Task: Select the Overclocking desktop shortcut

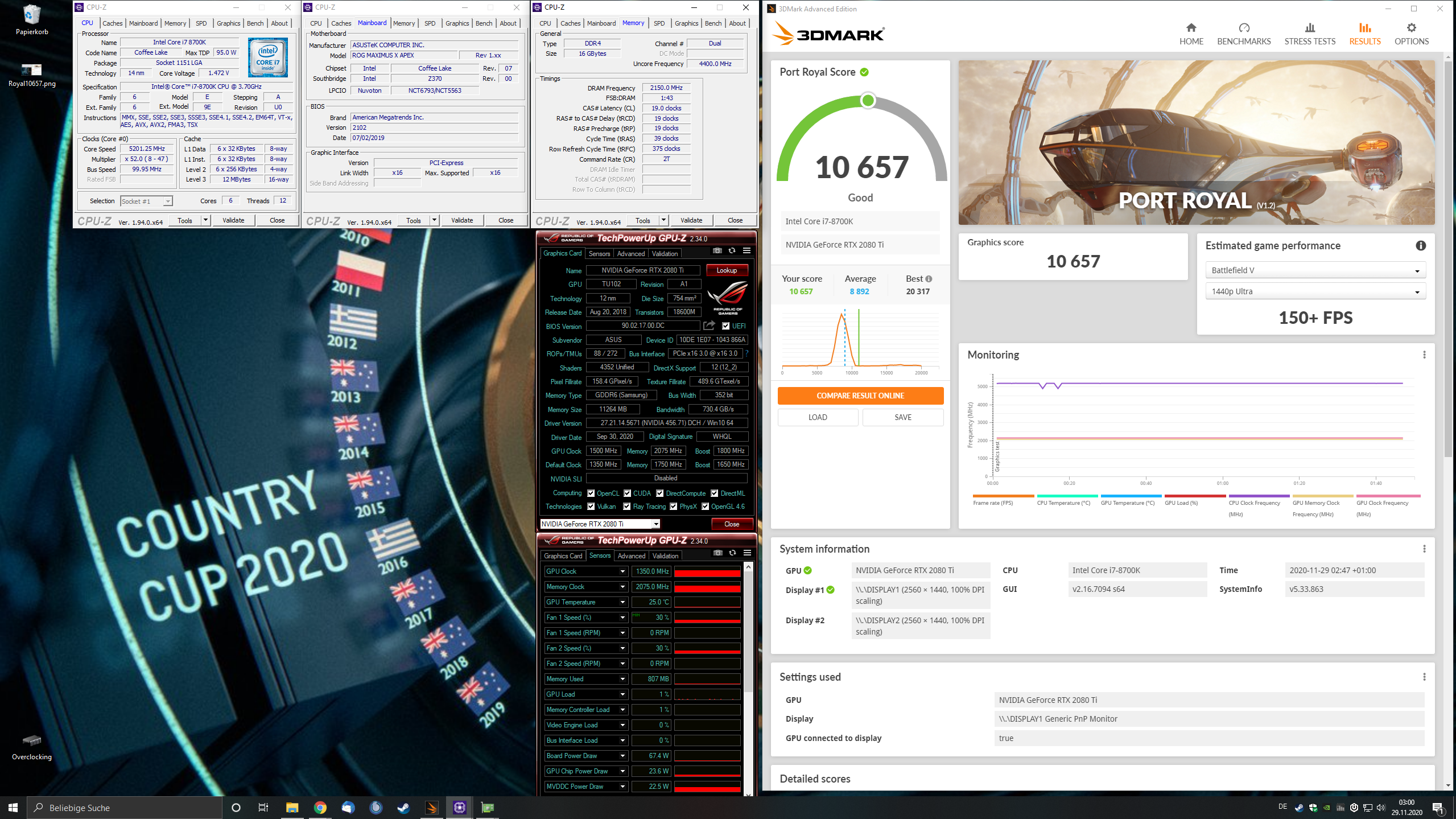Action: [32, 747]
